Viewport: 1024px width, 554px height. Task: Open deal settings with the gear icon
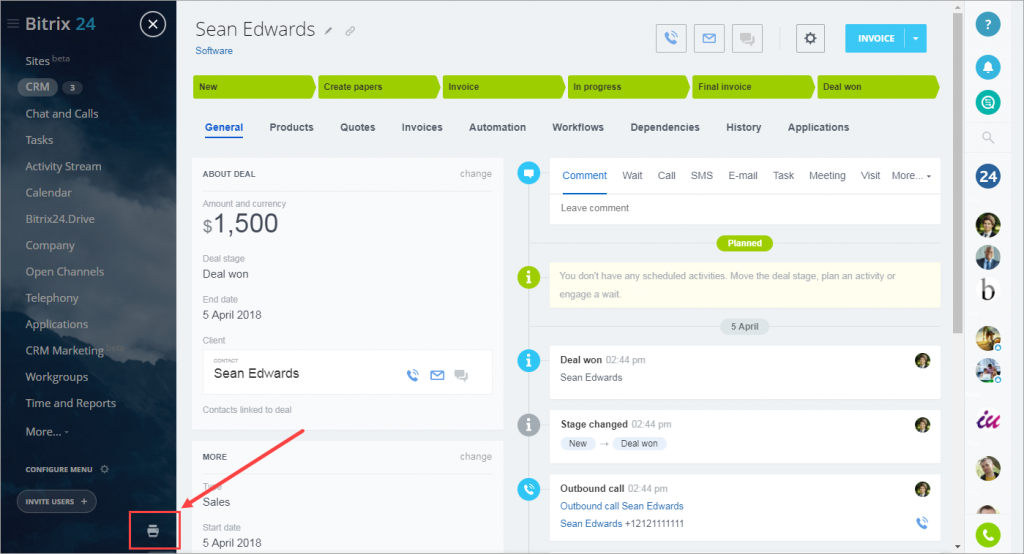click(x=810, y=39)
